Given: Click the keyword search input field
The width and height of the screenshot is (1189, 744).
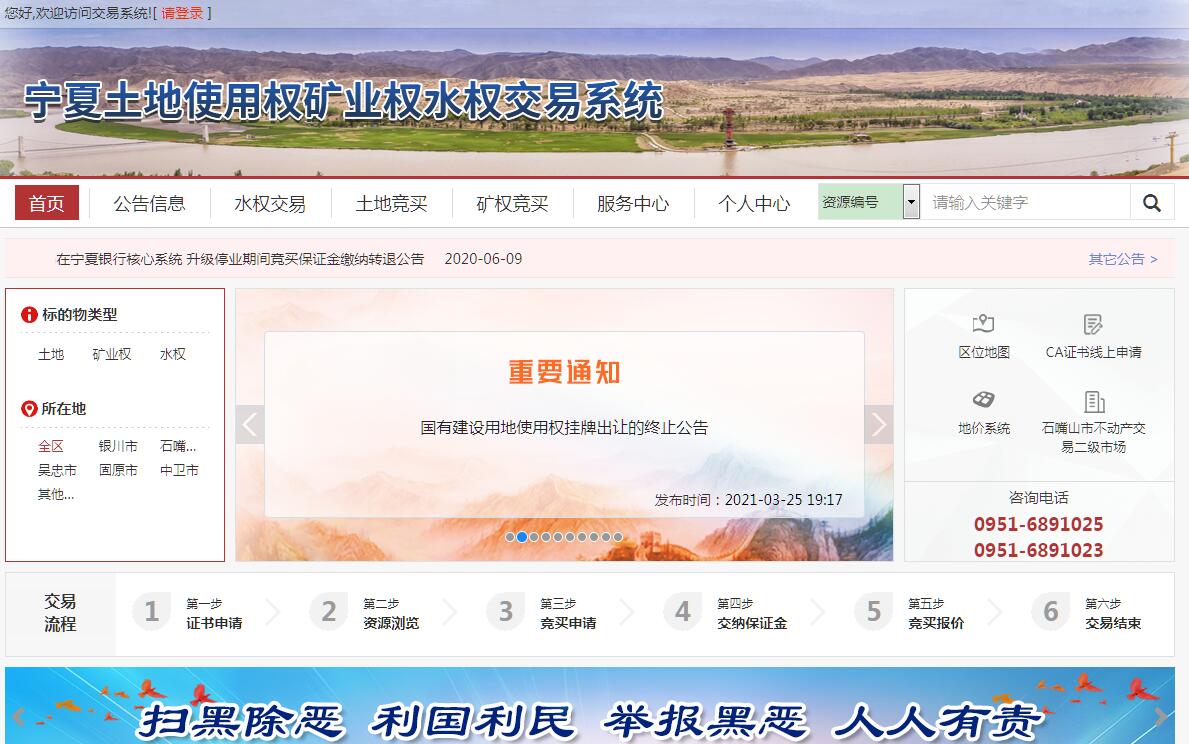Looking at the screenshot, I should tap(1025, 203).
